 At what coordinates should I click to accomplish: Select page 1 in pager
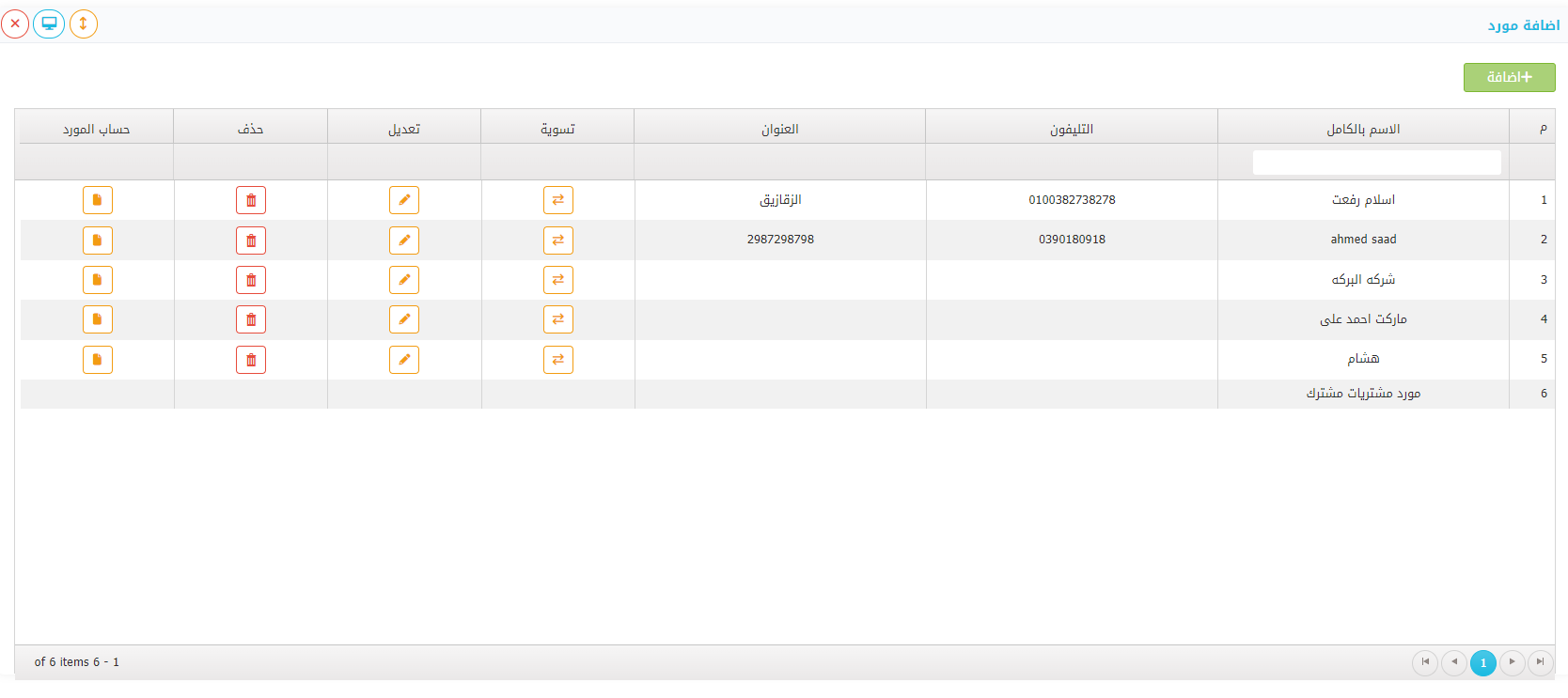[1482, 662]
